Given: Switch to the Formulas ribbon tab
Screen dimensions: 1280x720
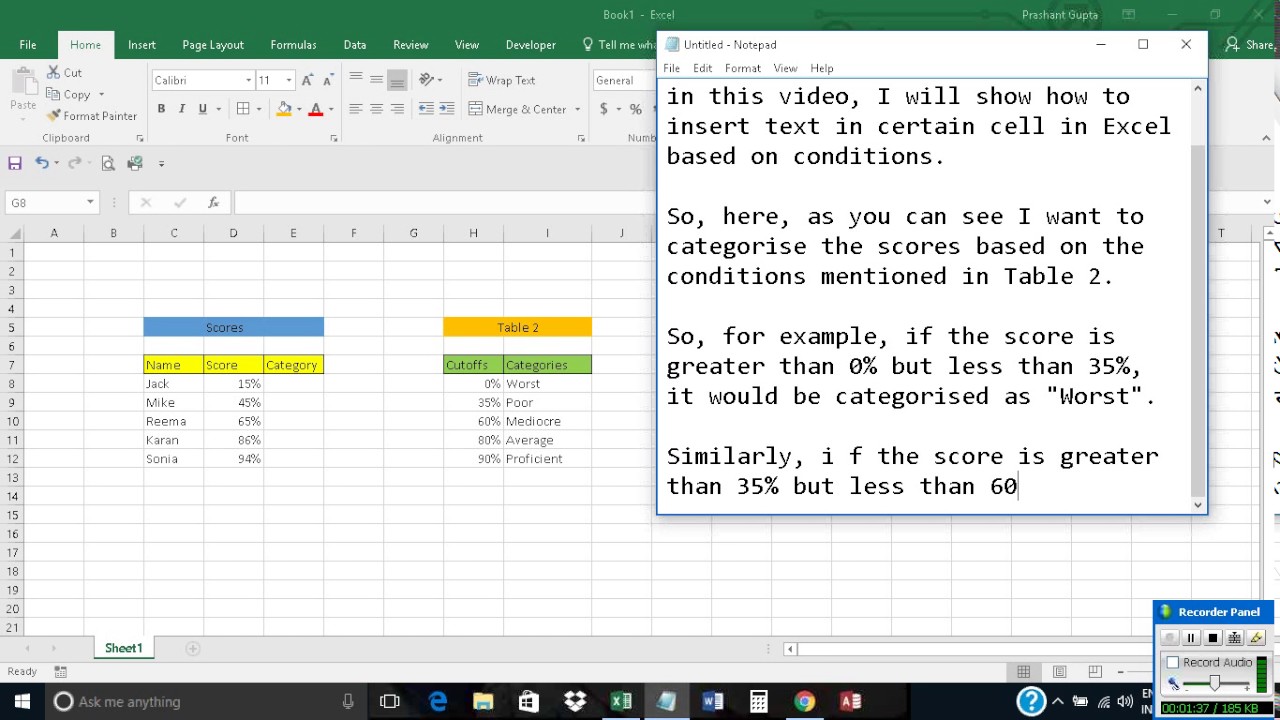Looking at the screenshot, I should coord(293,45).
